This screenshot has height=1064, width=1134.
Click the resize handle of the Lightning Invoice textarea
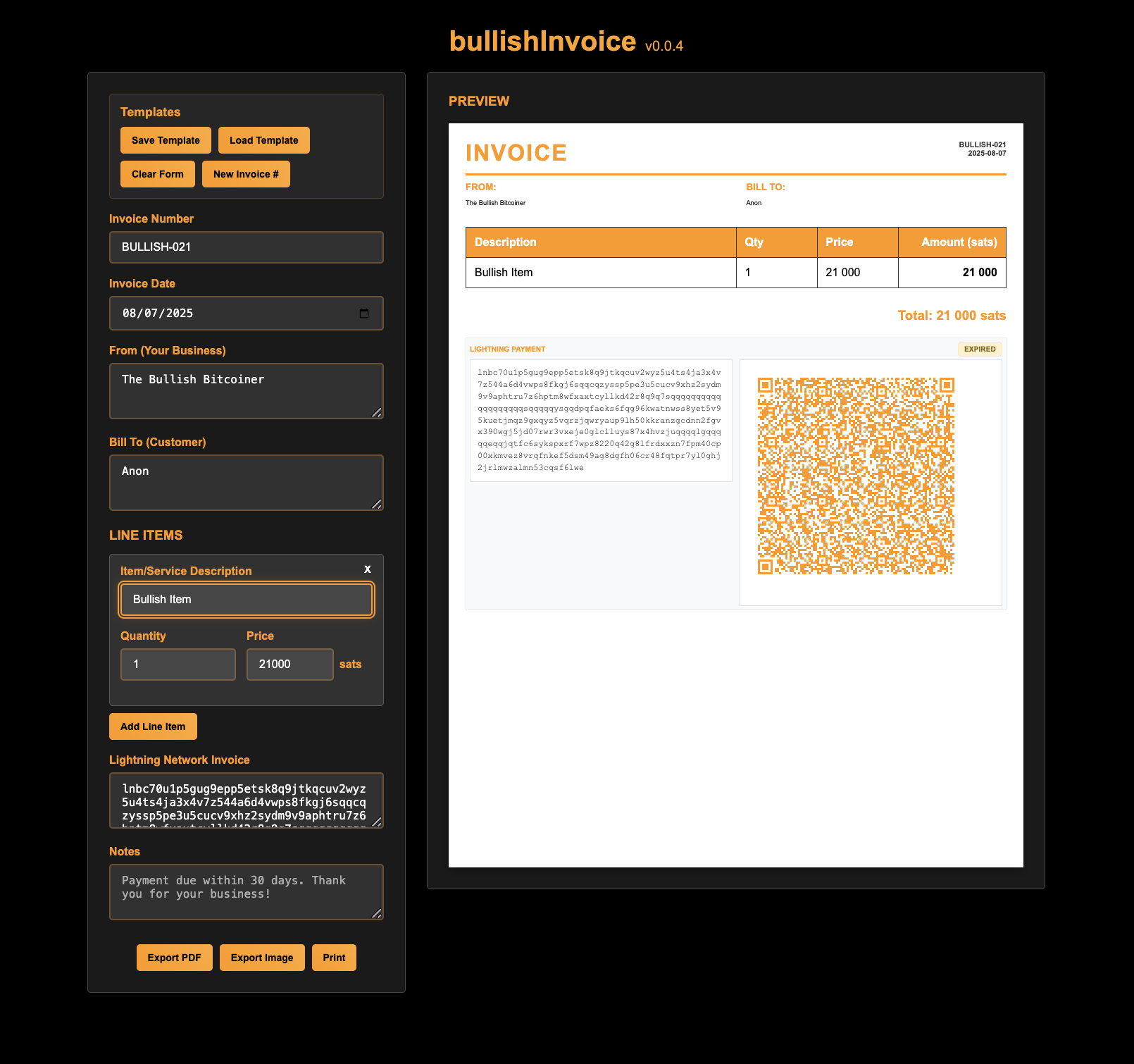pos(377,822)
